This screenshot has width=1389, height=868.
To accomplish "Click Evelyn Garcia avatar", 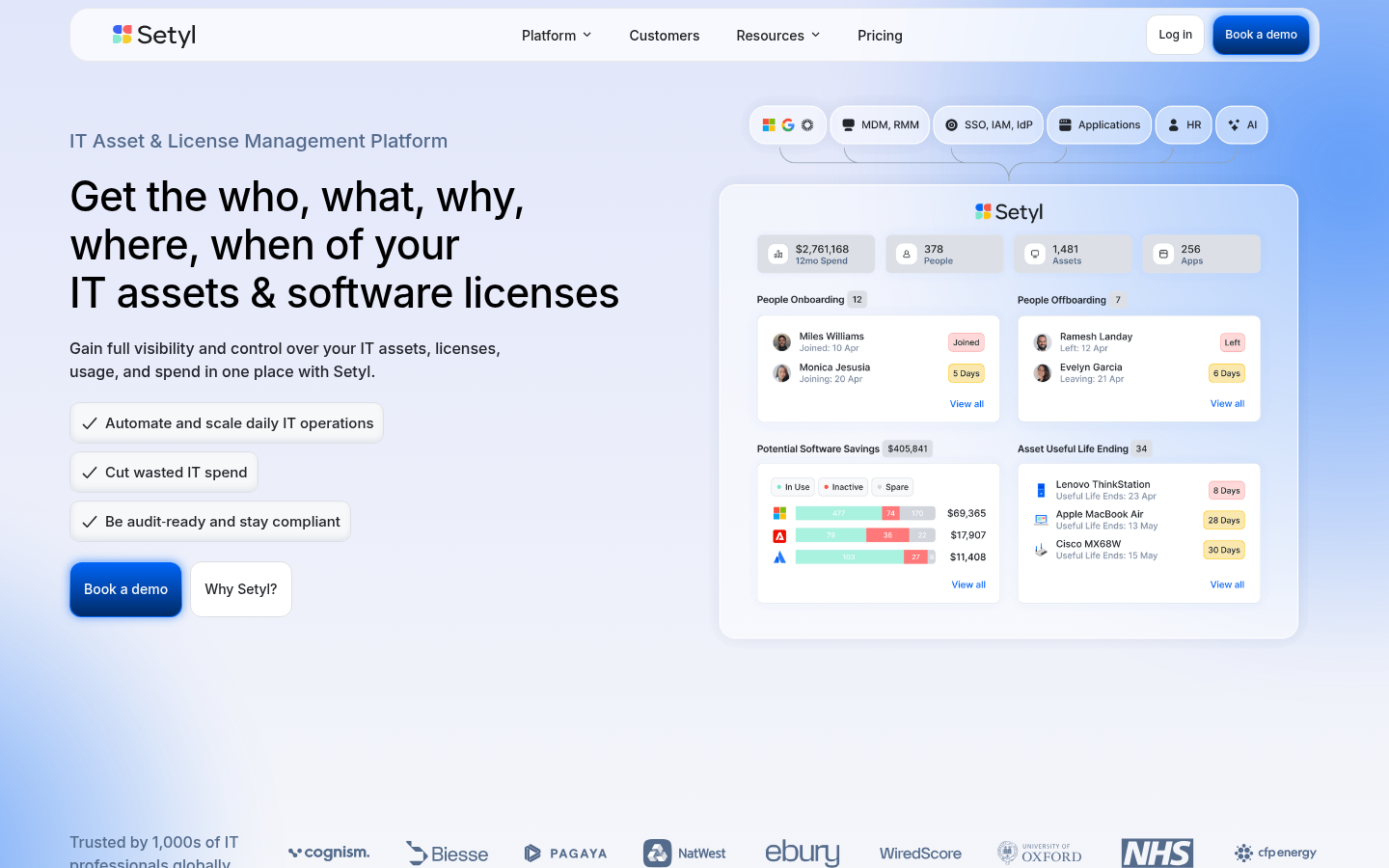I will (x=1043, y=373).
